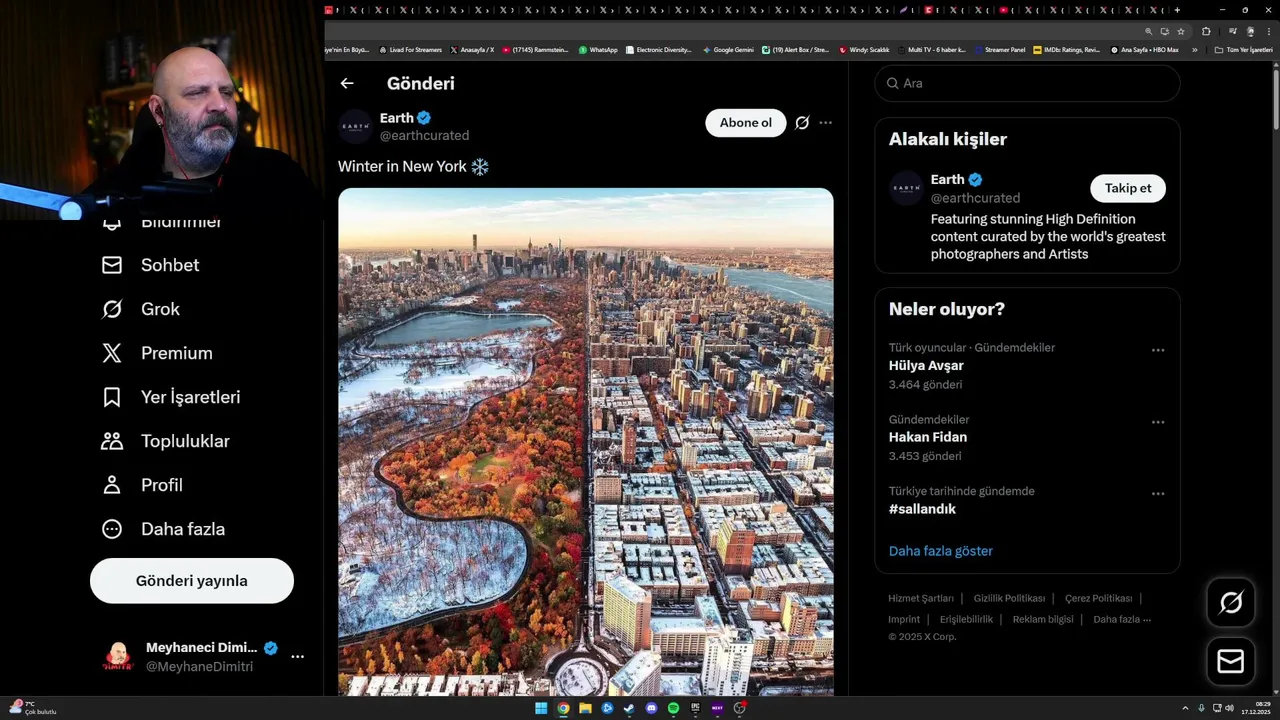Bookmark this page with the star icon
This screenshot has height=720, width=1280.
pyautogui.click(x=1181, y=31)
